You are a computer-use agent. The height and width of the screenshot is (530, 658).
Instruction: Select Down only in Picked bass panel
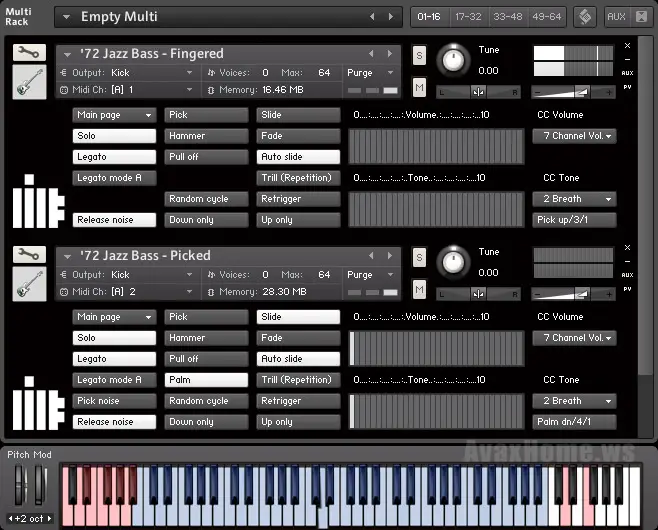coord(206,422)
